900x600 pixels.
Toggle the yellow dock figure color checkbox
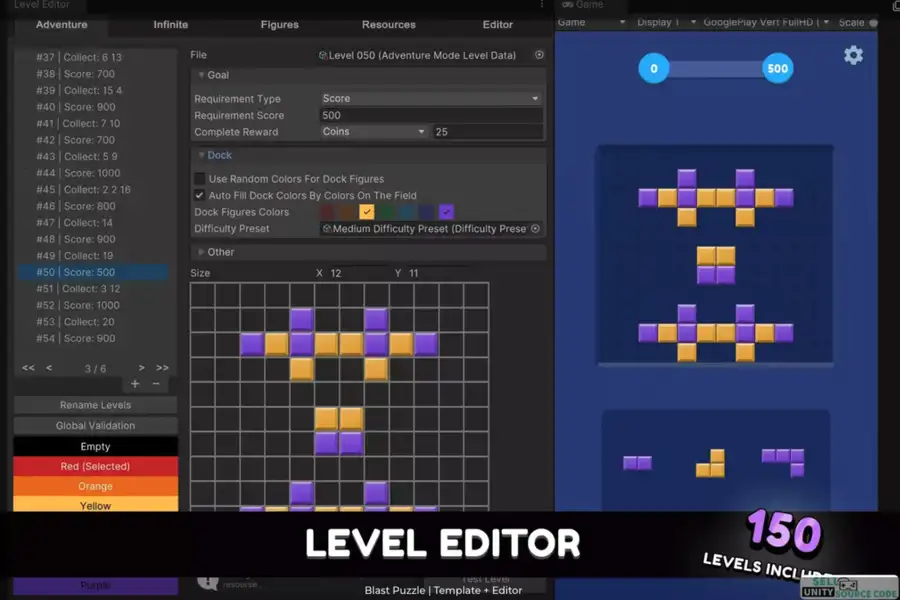(x=367, y=212)
